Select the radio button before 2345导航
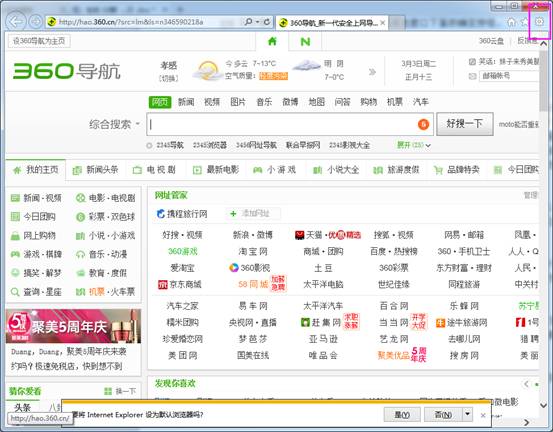Viewport: 553px width, 432px height. coord(149,145)
